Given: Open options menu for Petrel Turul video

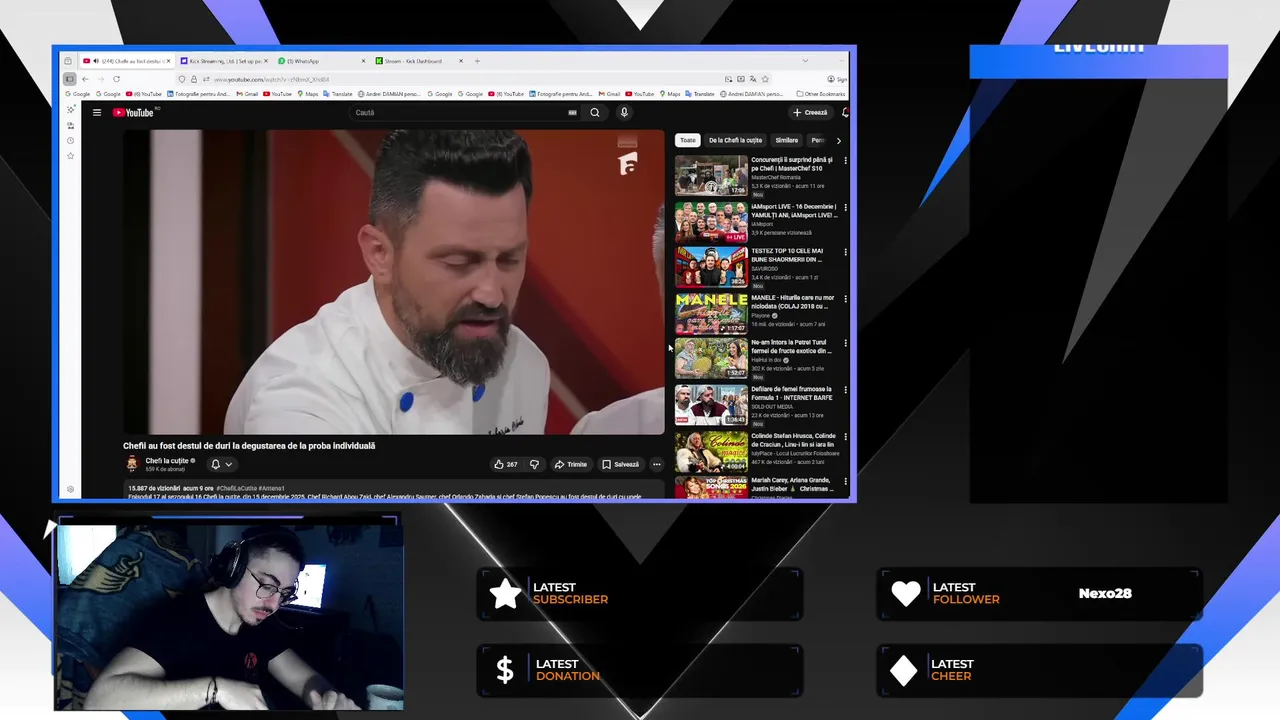Looking at the screenshot, I should (x=845, y=344).
